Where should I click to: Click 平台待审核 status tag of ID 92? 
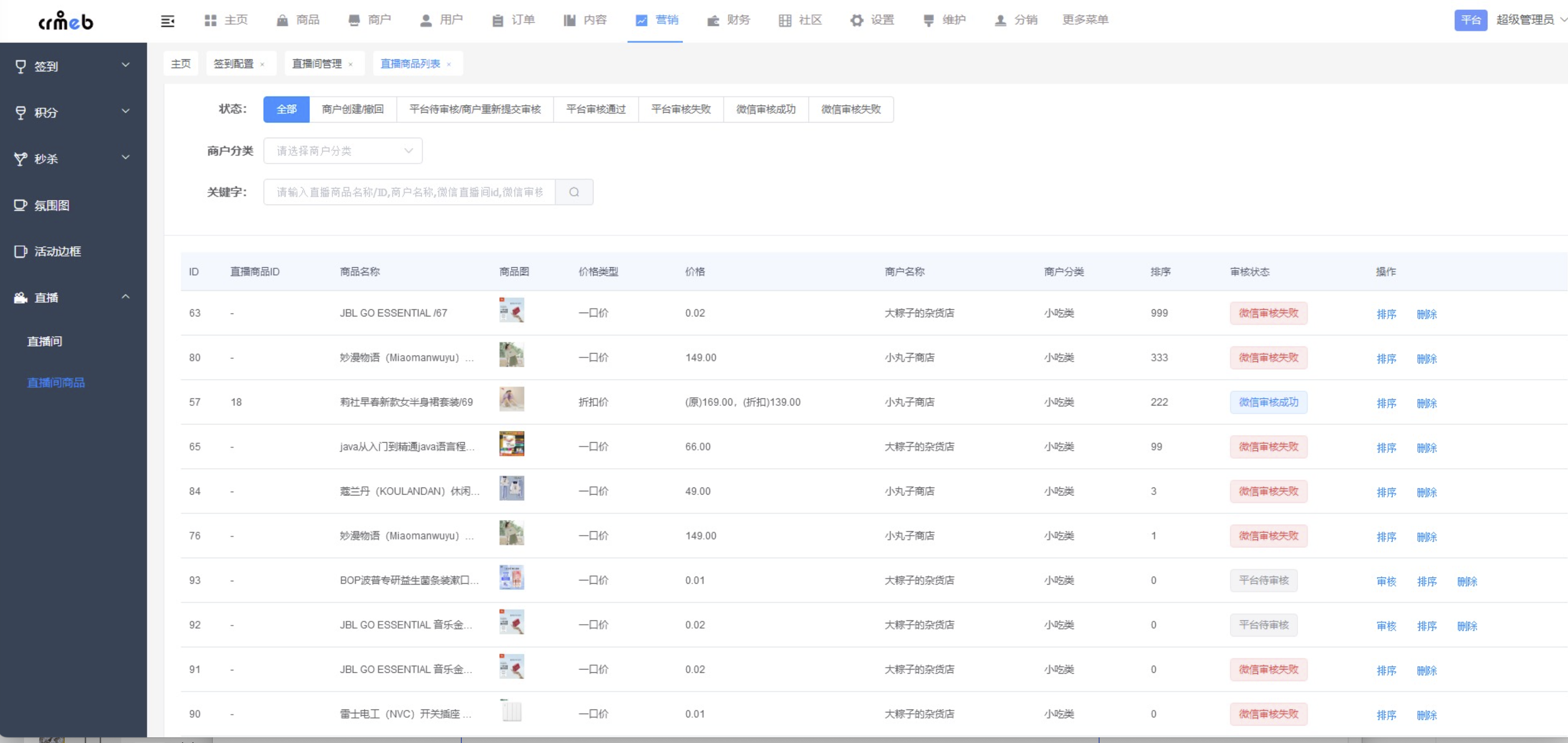[1264, 625]
